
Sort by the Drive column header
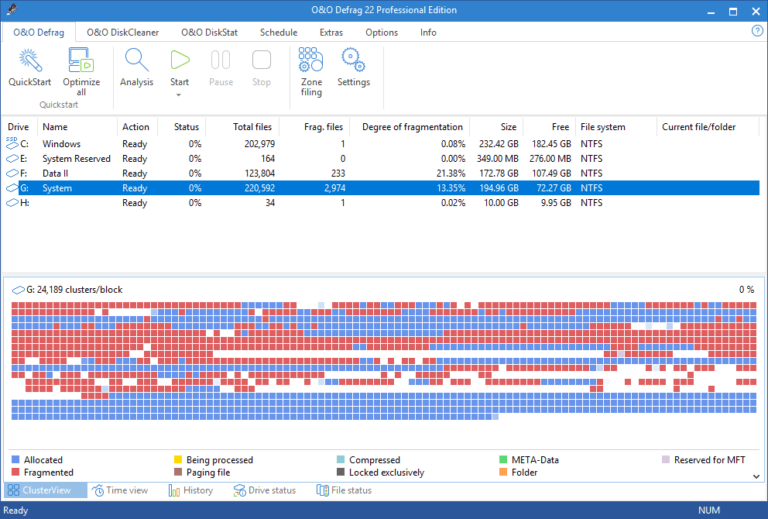tap(18, 127)
